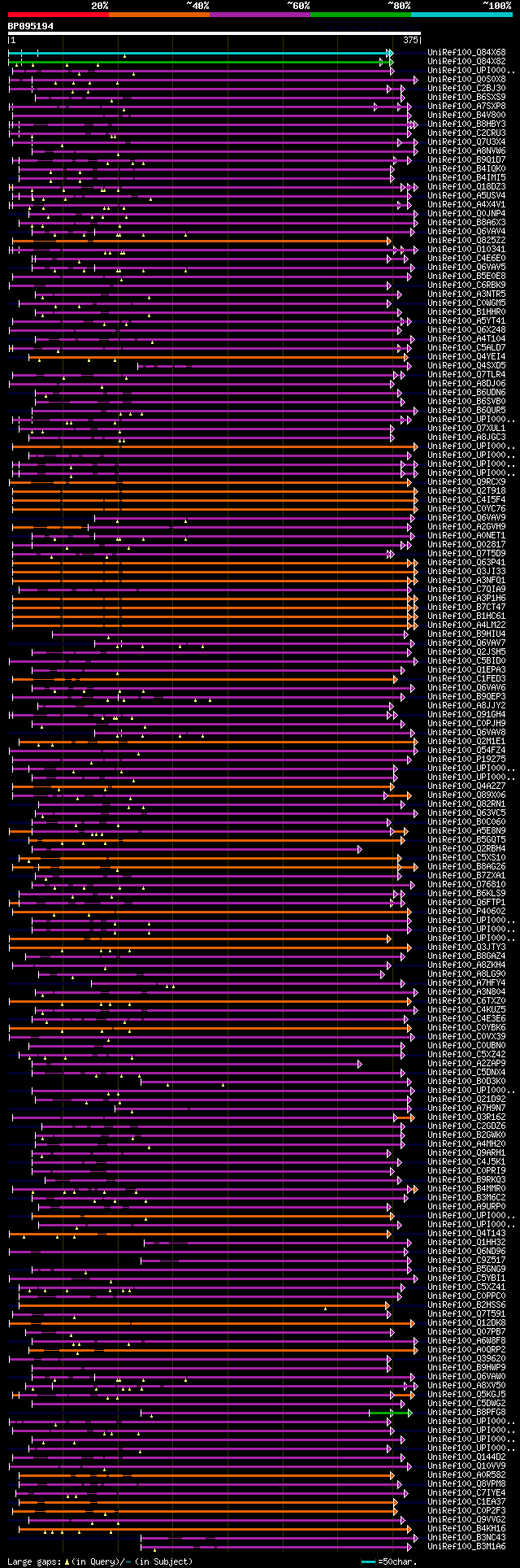
Task: Select the UniRef100_B7CT47 label
Action: 466,608
